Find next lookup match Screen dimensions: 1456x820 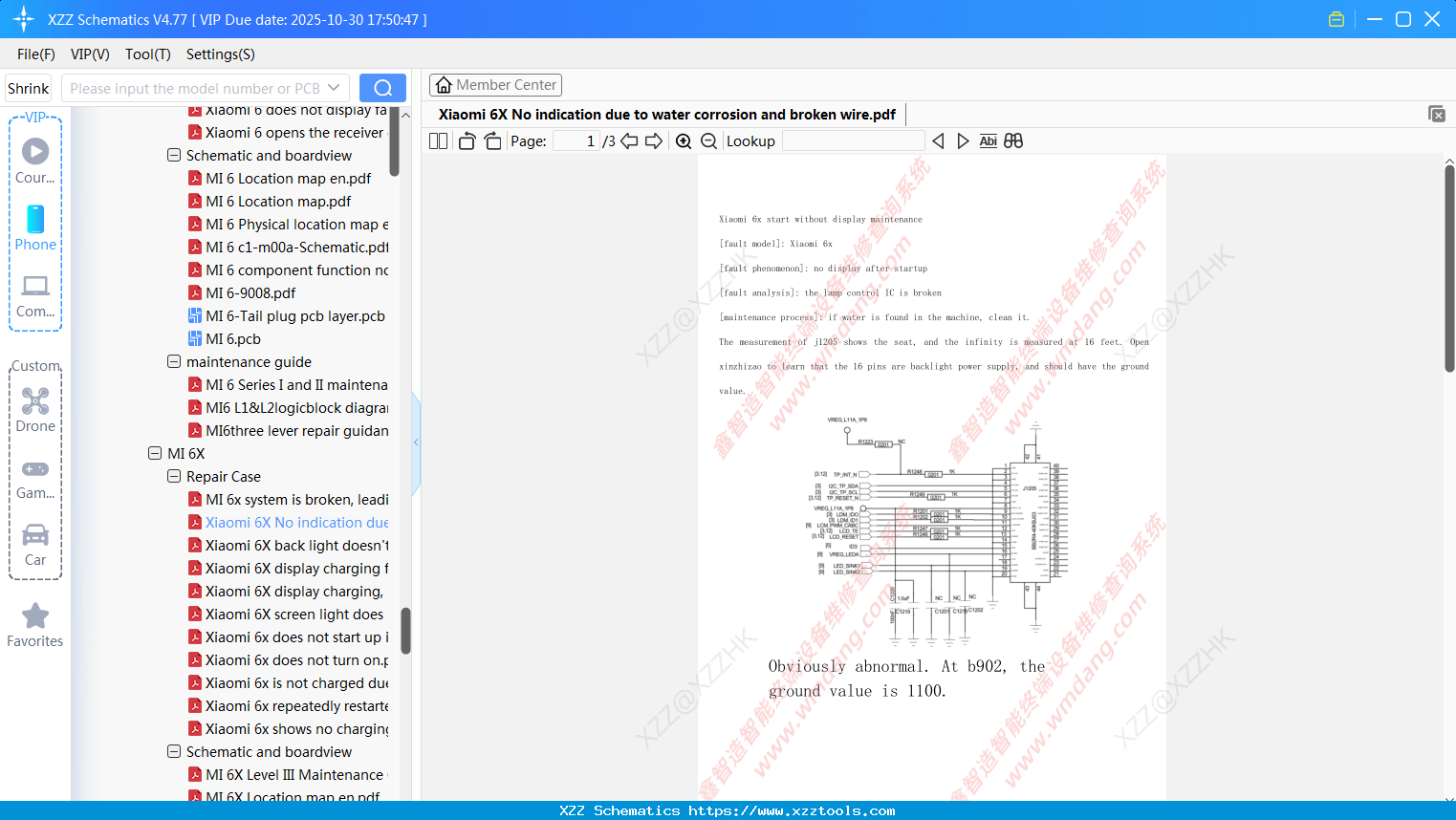tap(963, 141)
